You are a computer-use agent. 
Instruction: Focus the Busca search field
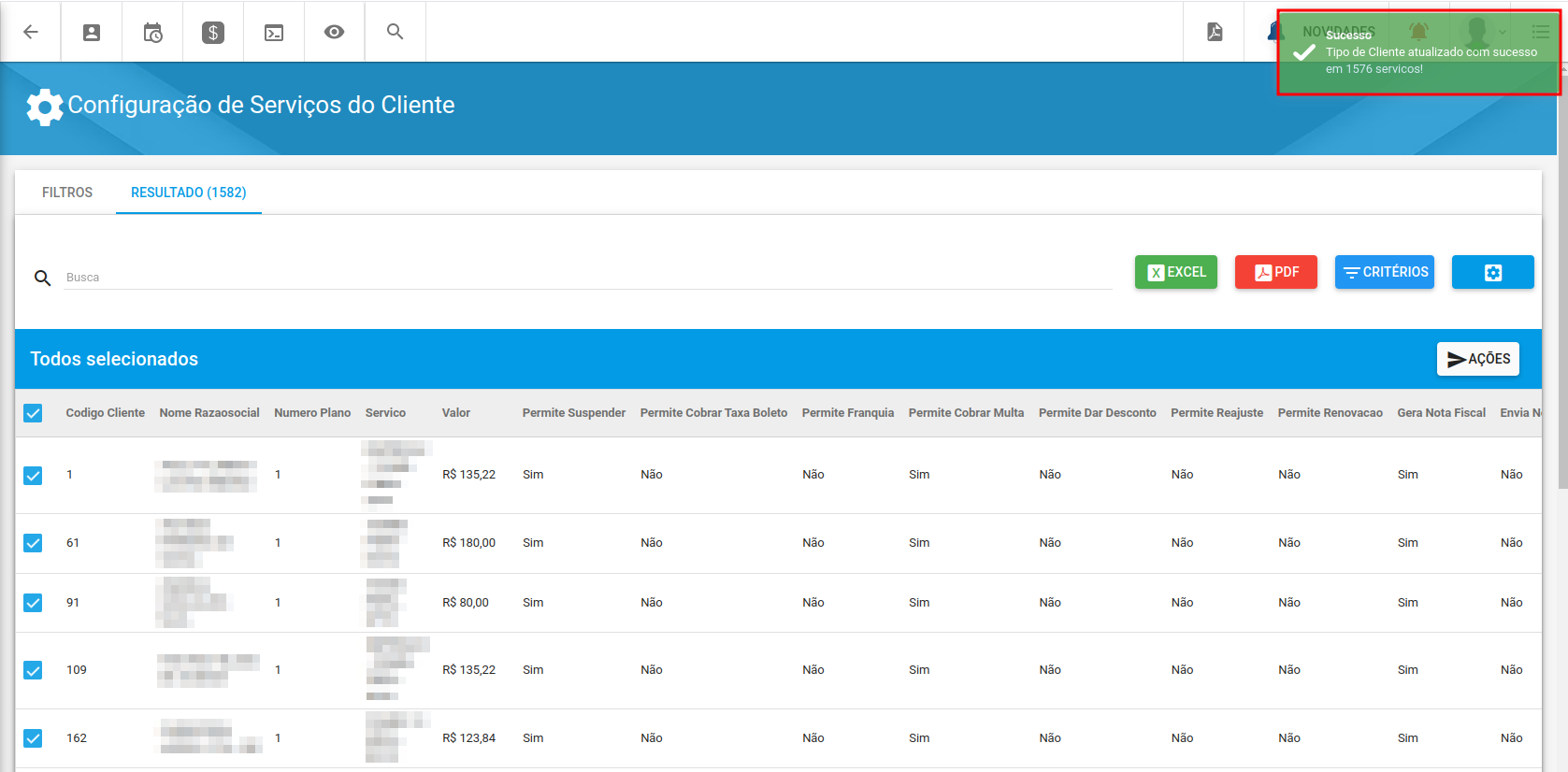coord(588,278)
